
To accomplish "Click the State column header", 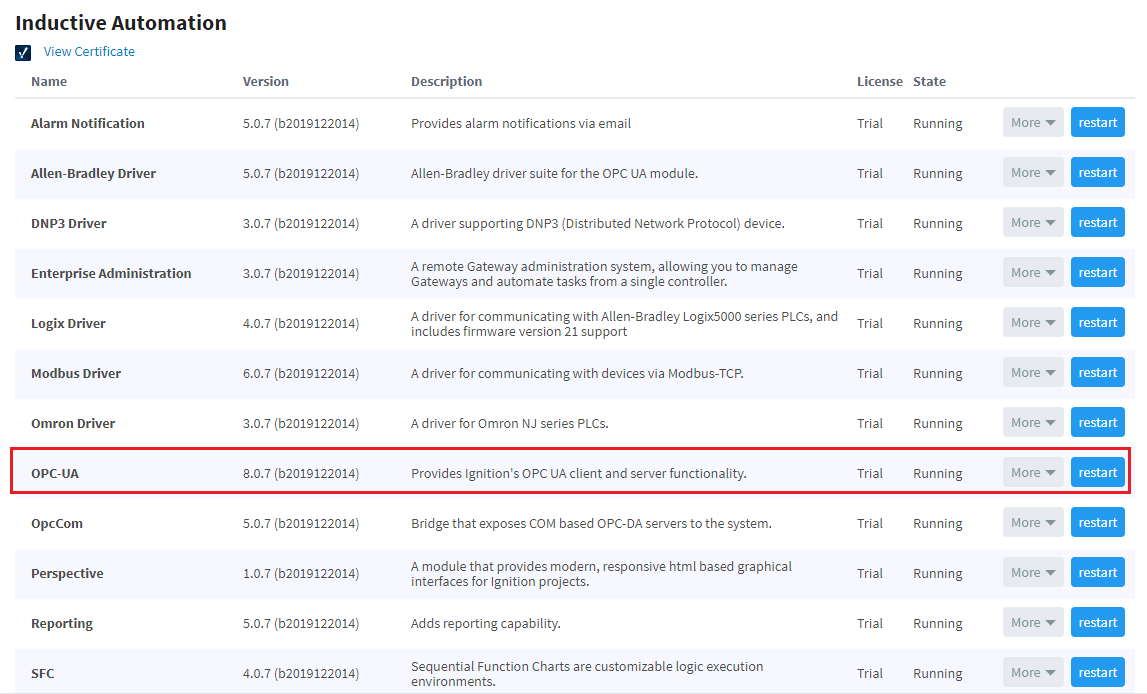I will [929, 81].
